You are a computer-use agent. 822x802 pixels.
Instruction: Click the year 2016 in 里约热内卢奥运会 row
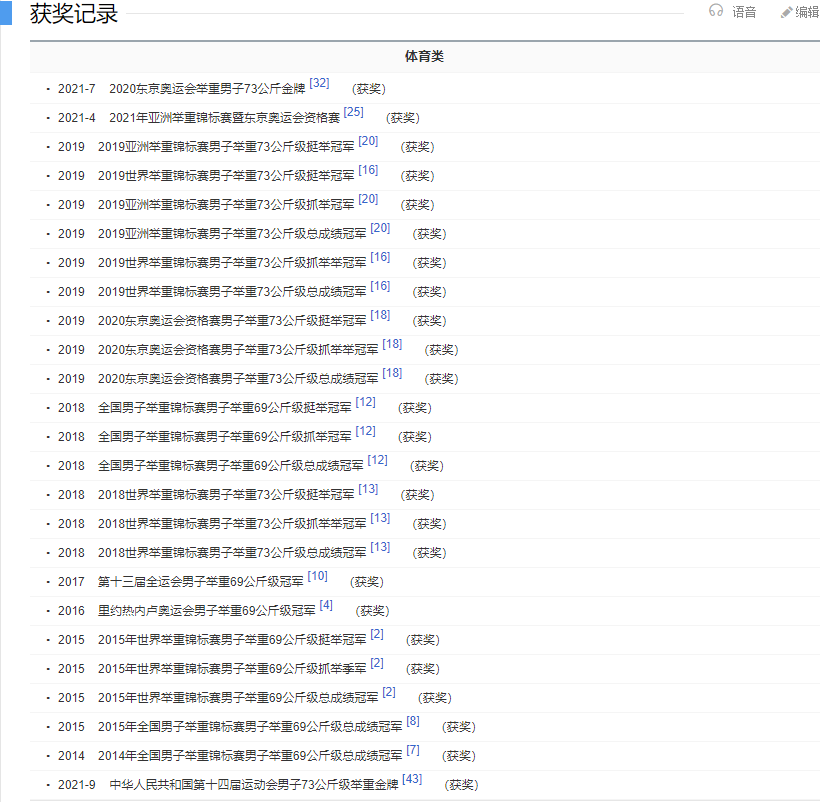(x=71, y=611)
